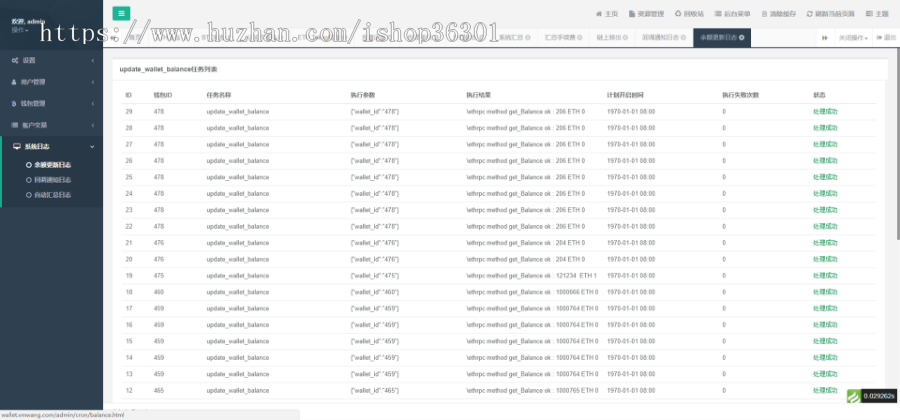
Task: Open 资源管理 in the top bar
Action: [x=646, y=14]
